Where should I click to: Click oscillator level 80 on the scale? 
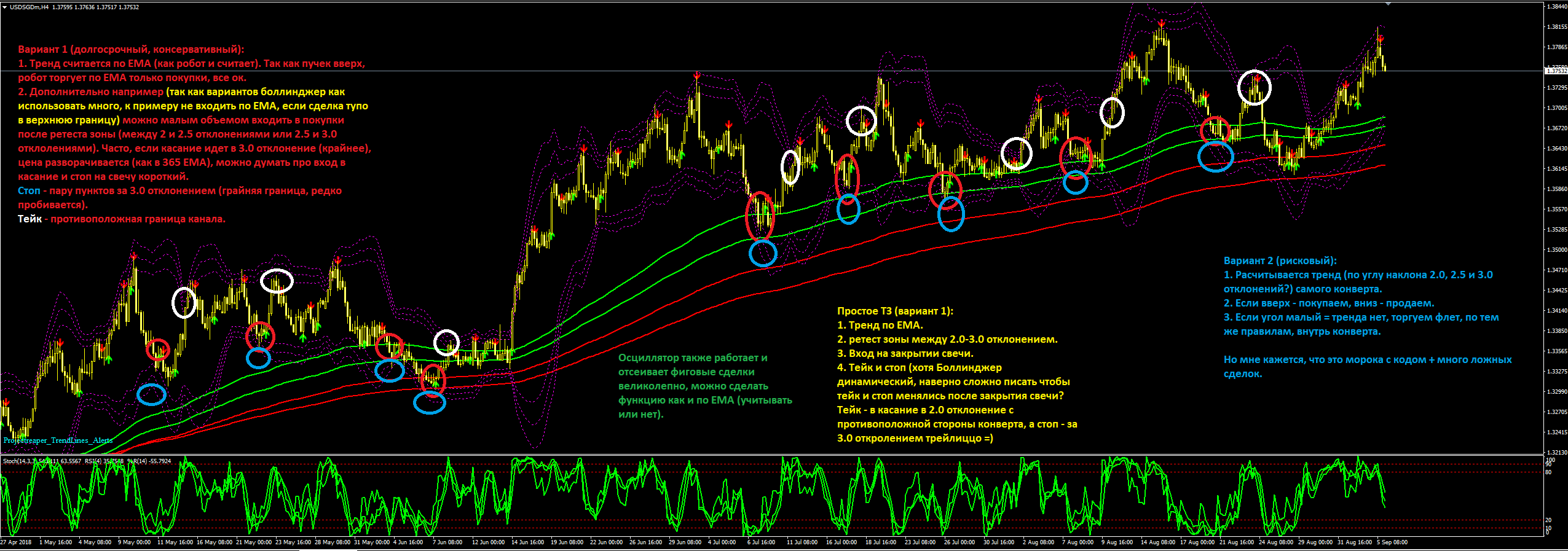[1549, 472]
